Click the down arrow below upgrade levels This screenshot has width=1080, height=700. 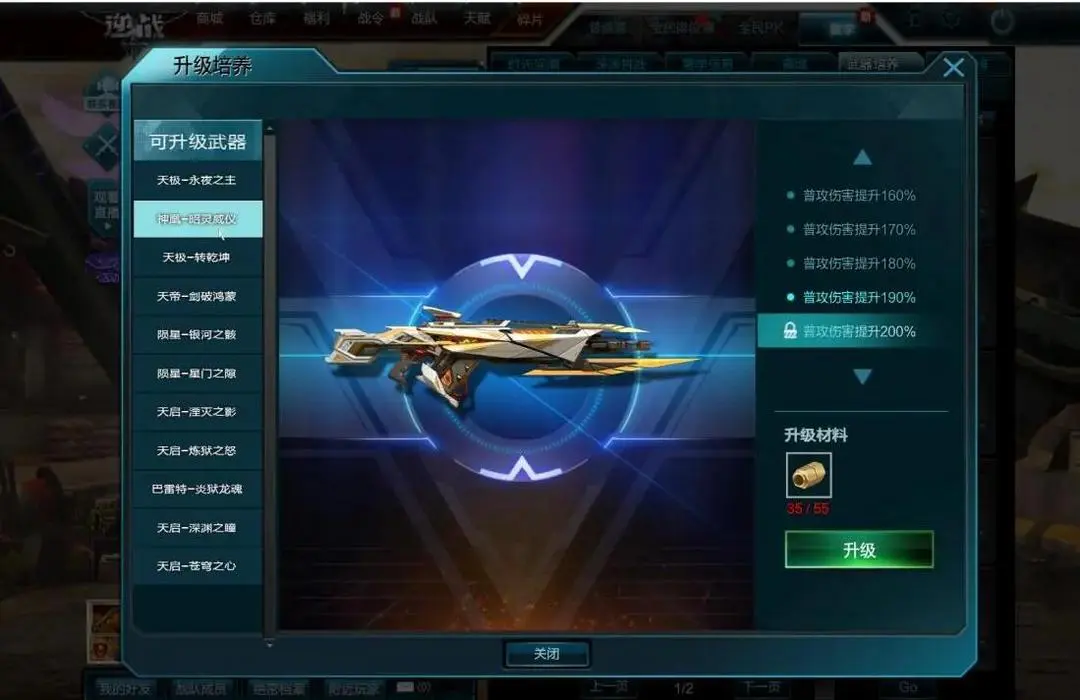862,376
